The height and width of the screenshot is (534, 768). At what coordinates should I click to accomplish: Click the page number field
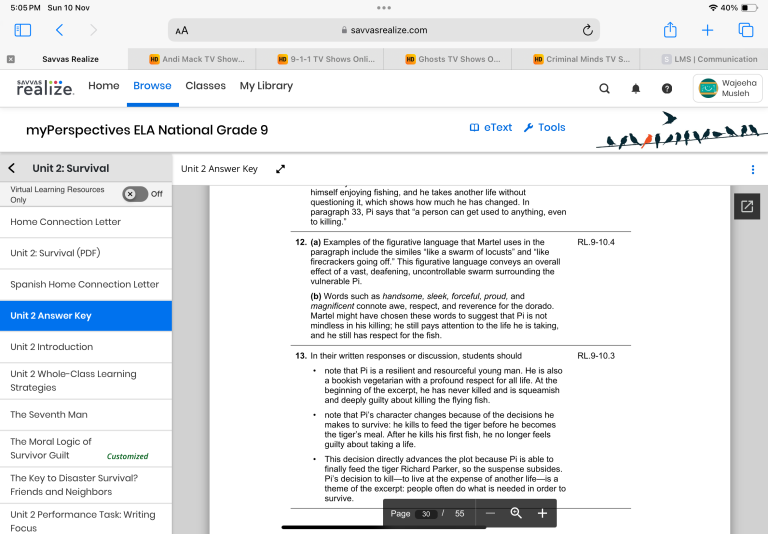pyautogui.click(x=427, y=513)
